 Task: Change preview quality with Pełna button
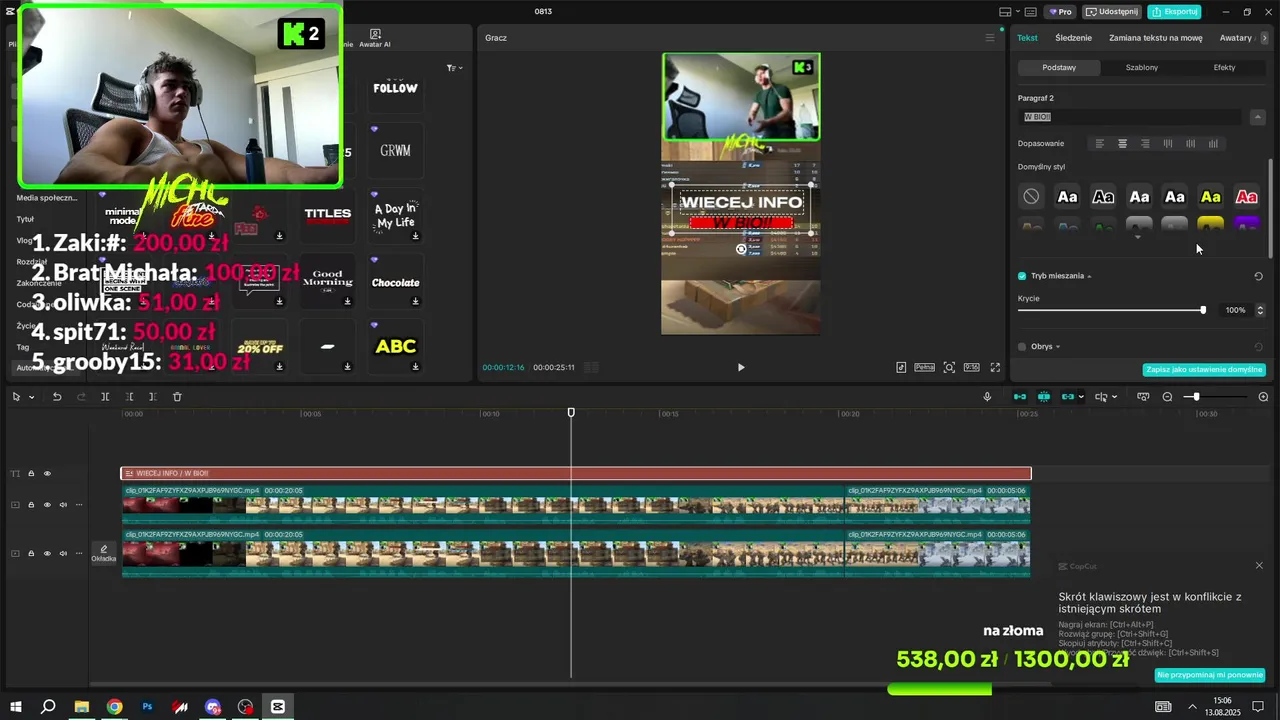(x=924, y=367)
